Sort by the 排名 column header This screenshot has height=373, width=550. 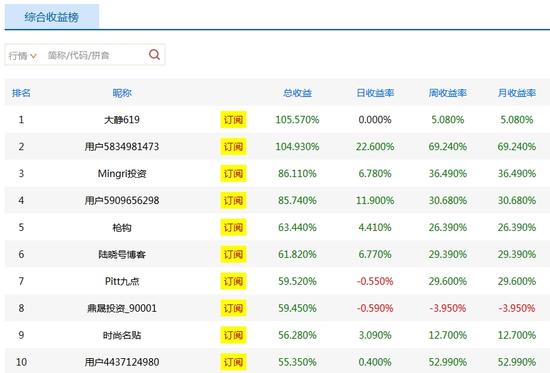point(21,93)
